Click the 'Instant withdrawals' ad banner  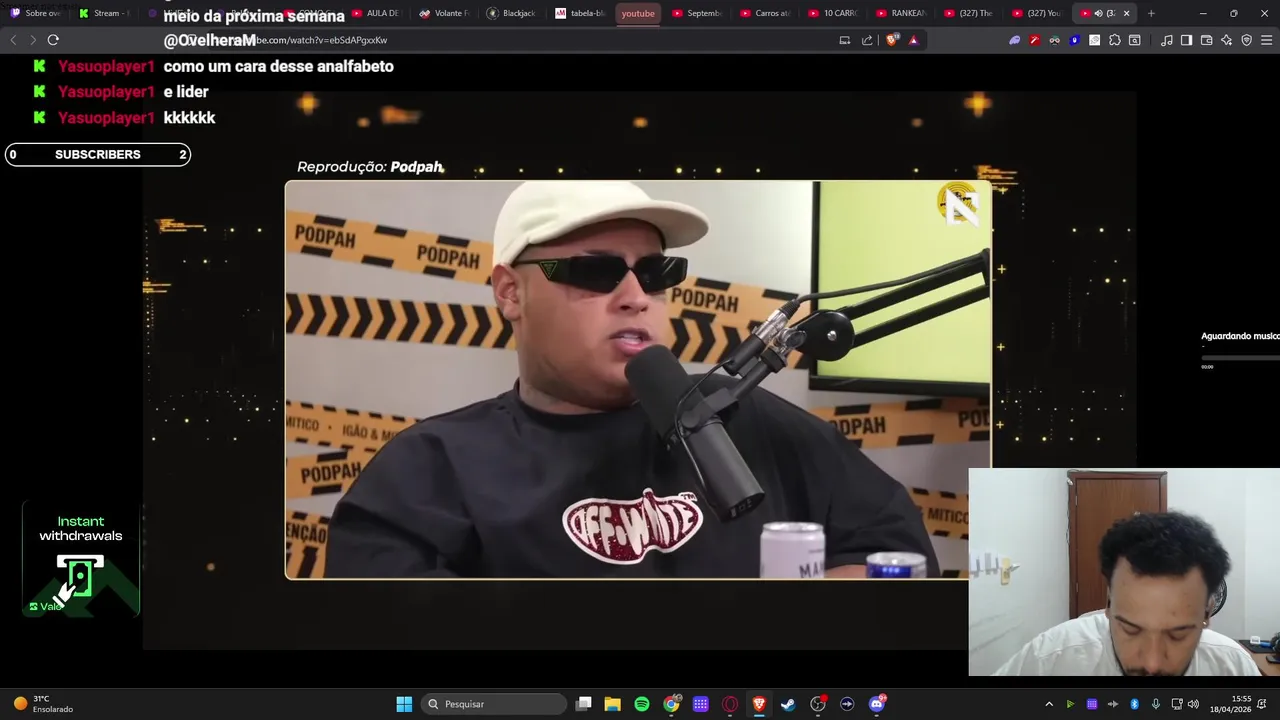81,558
